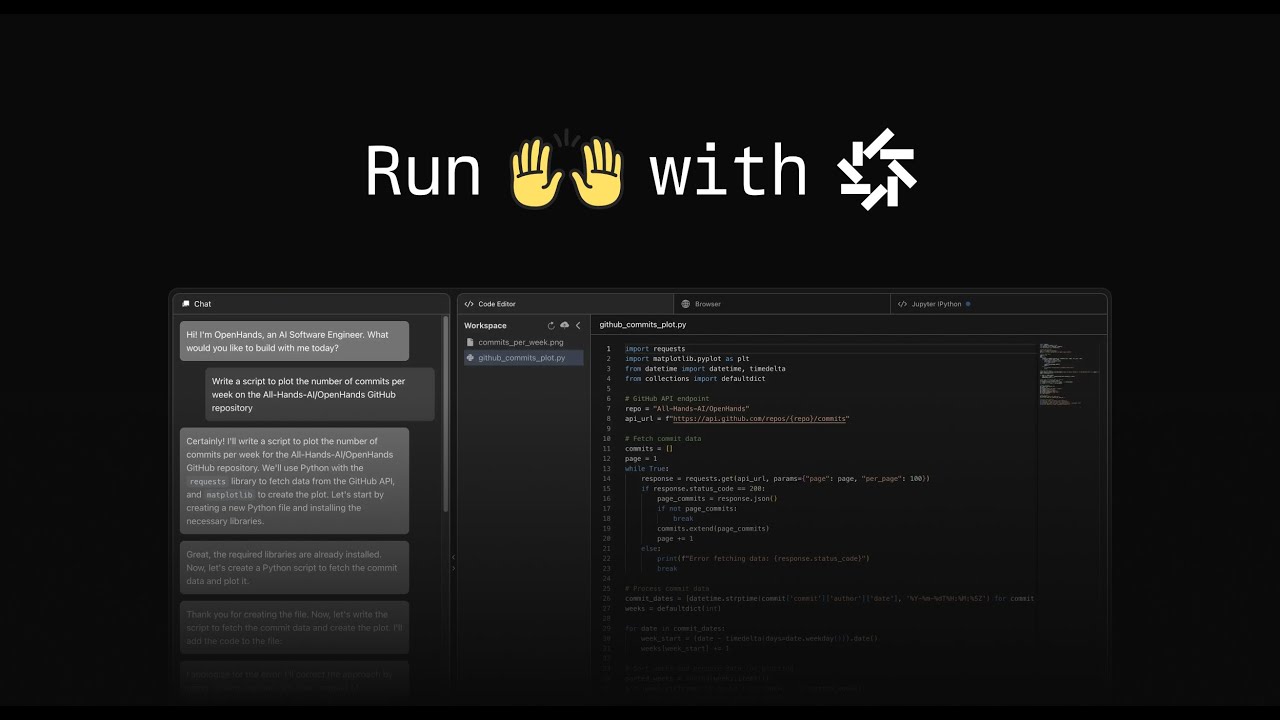Click the globe icon on the Browser tab
This screenshot has width=1280, height=720.
(x=686, y=303)
